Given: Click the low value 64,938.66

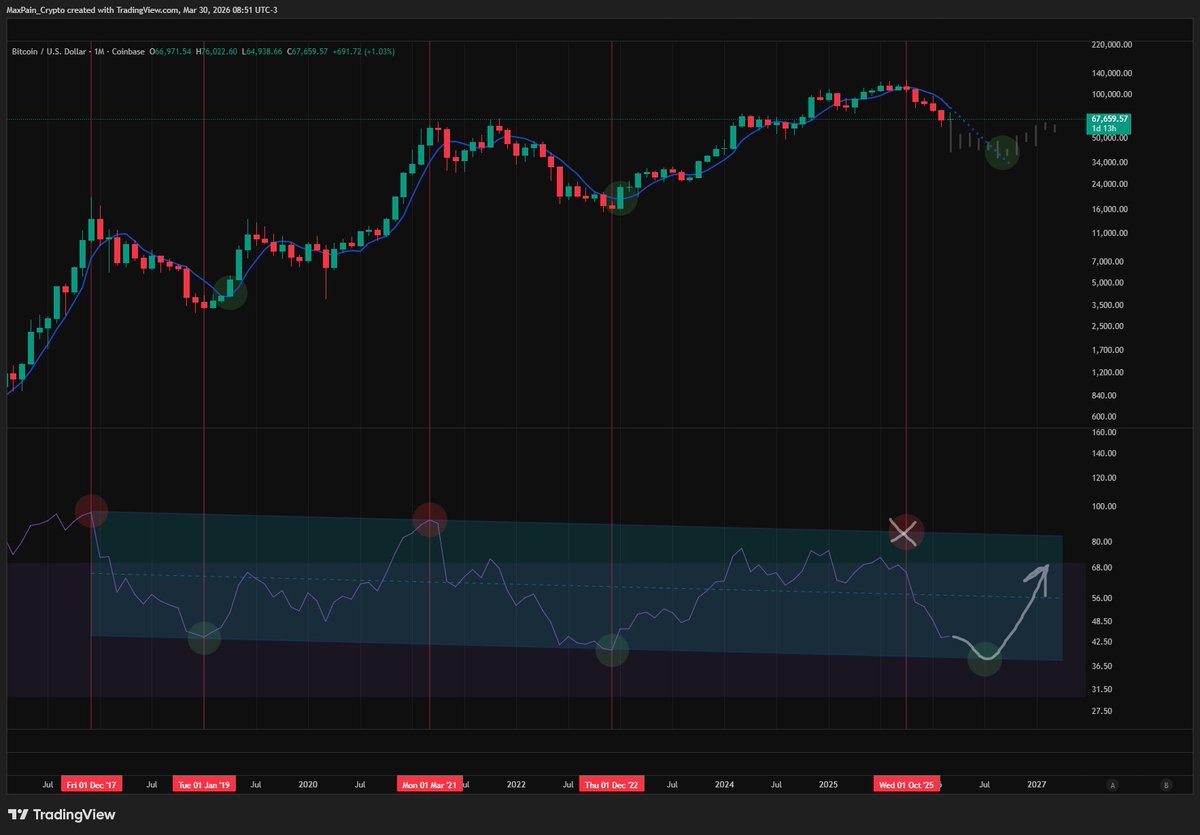Looking at the screenshot, I should click(263, 50).
